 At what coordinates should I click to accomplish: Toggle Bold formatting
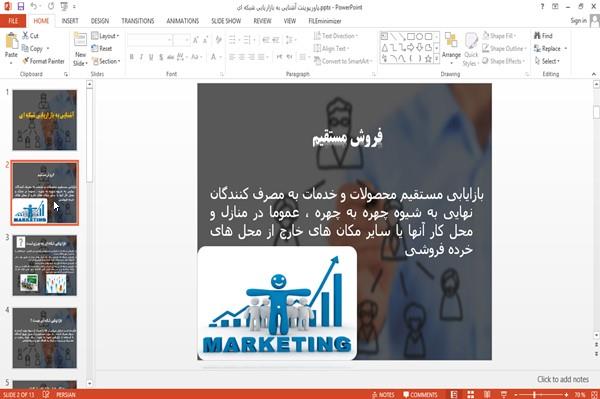(x=132, y=57)
